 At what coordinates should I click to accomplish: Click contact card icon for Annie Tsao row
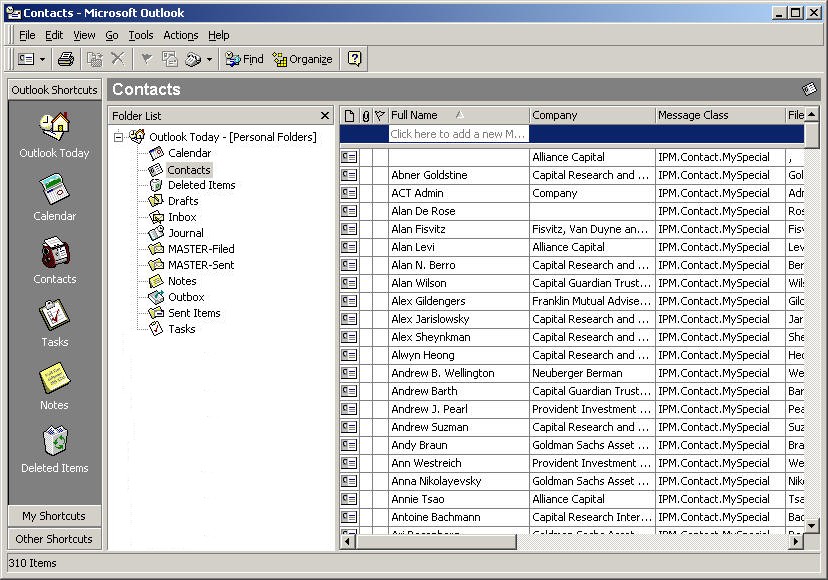(349, 499)
